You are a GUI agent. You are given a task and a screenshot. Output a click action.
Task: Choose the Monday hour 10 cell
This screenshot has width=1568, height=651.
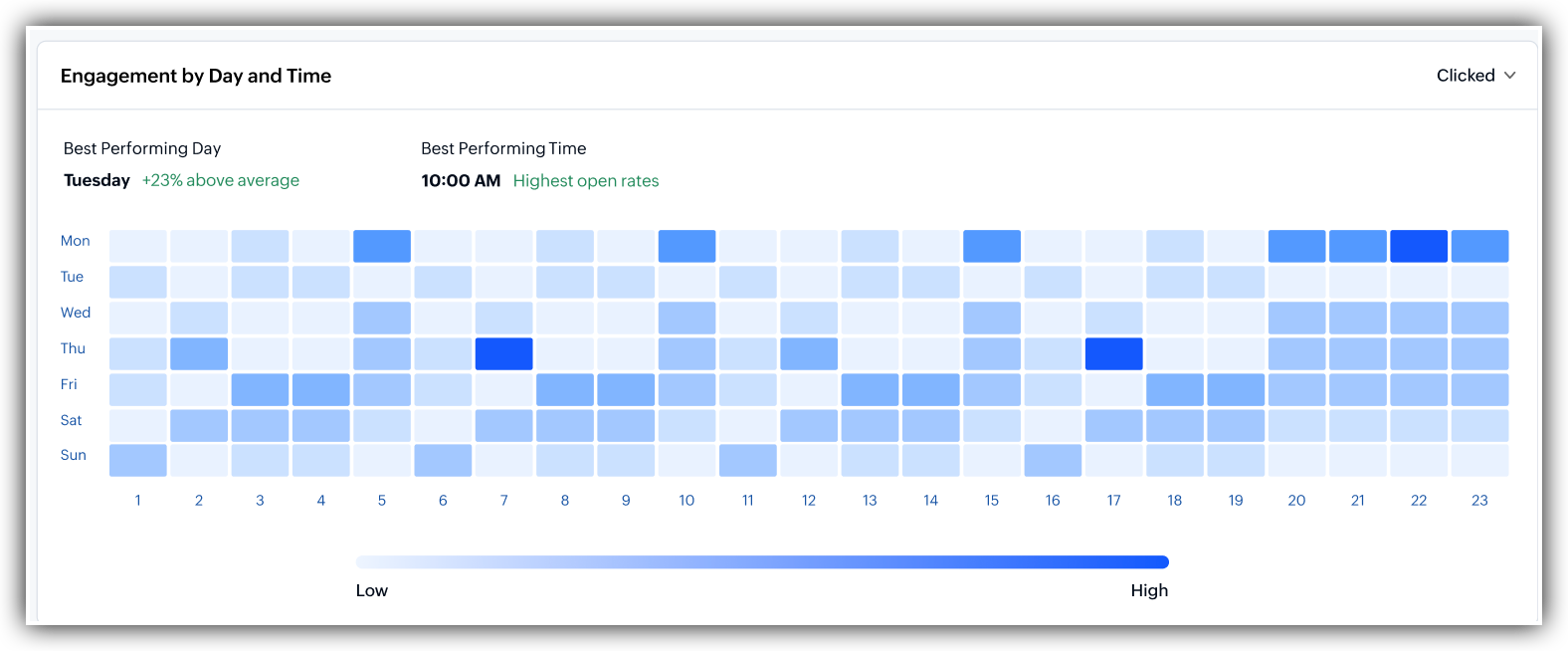click(x=686, y=246)
